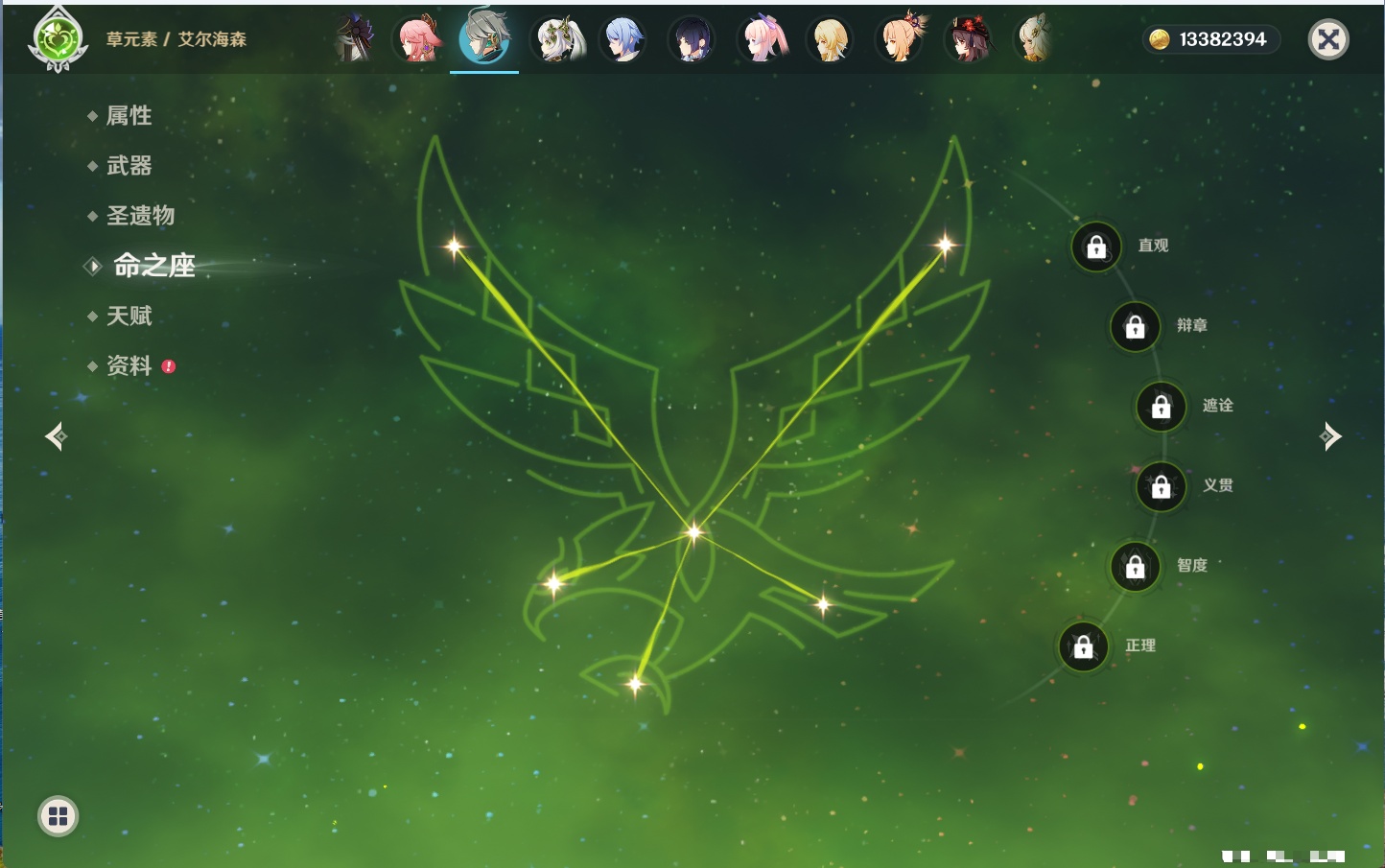Choose the blue-haired character avatar
The width and height of the screenshot is (1385, 868).
tap(623, 39)
